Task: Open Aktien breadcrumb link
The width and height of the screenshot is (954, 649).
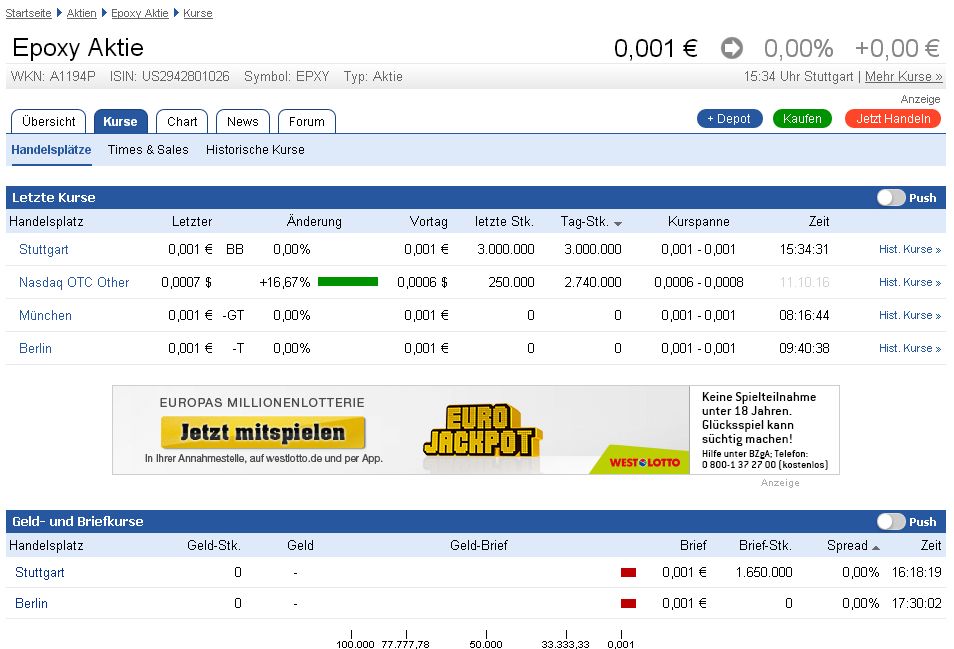Action: point(82,13)
